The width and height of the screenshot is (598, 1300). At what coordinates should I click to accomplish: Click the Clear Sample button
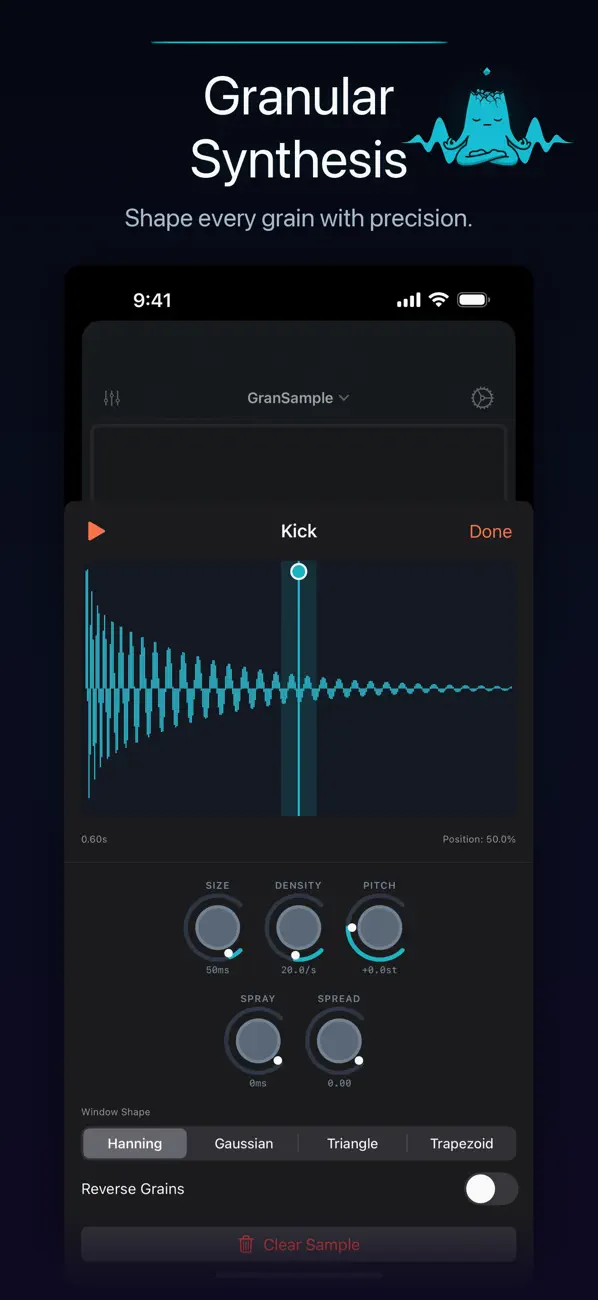[298, 1245]
